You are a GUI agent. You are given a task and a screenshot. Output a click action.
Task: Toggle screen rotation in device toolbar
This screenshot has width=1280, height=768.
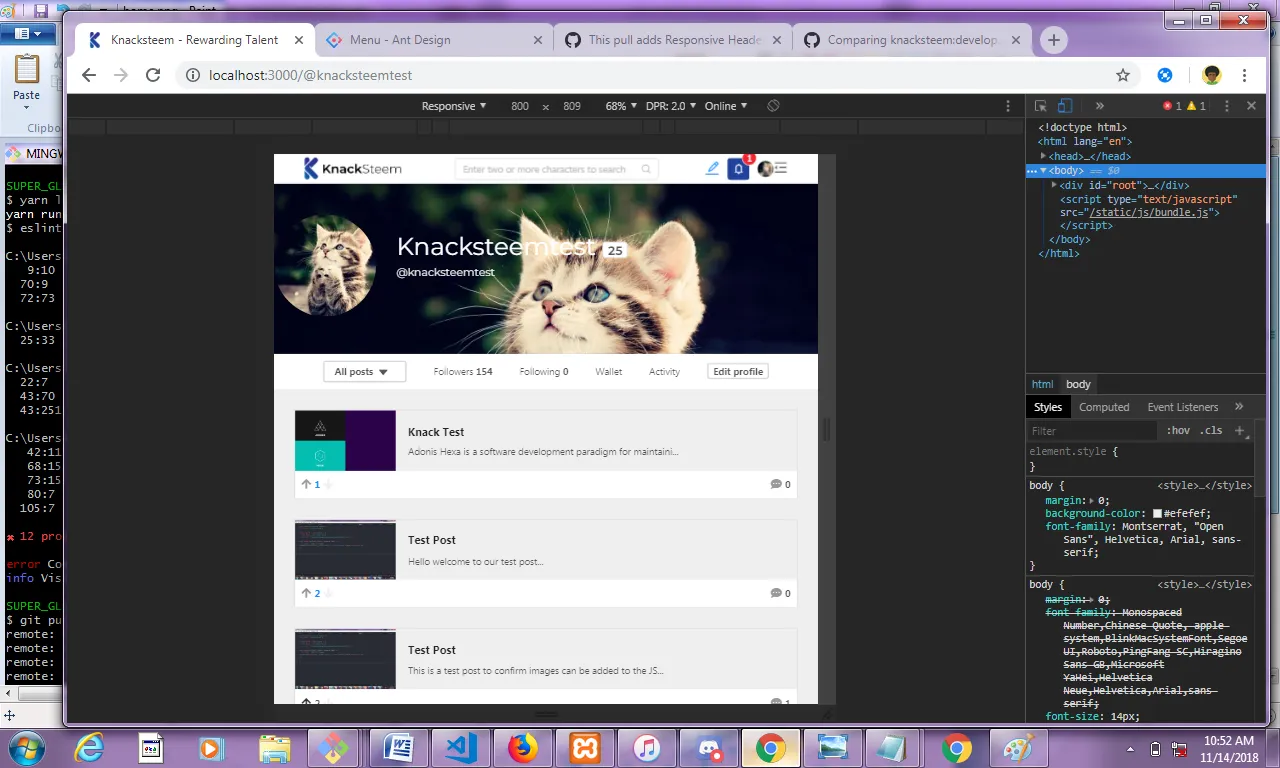(773, 106)
